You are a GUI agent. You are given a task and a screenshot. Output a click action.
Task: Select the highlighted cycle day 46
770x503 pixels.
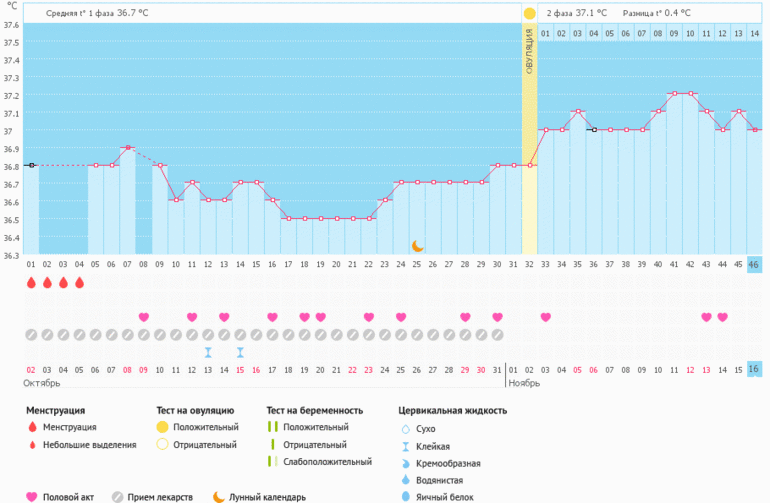(x=754, y=264)
